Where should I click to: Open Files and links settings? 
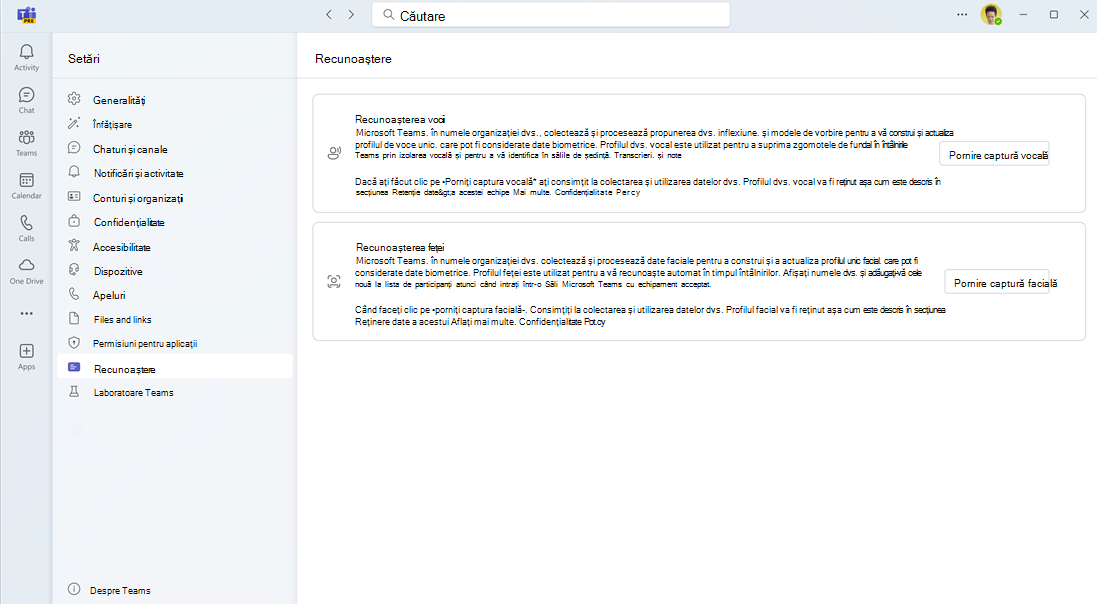[175, 319]
